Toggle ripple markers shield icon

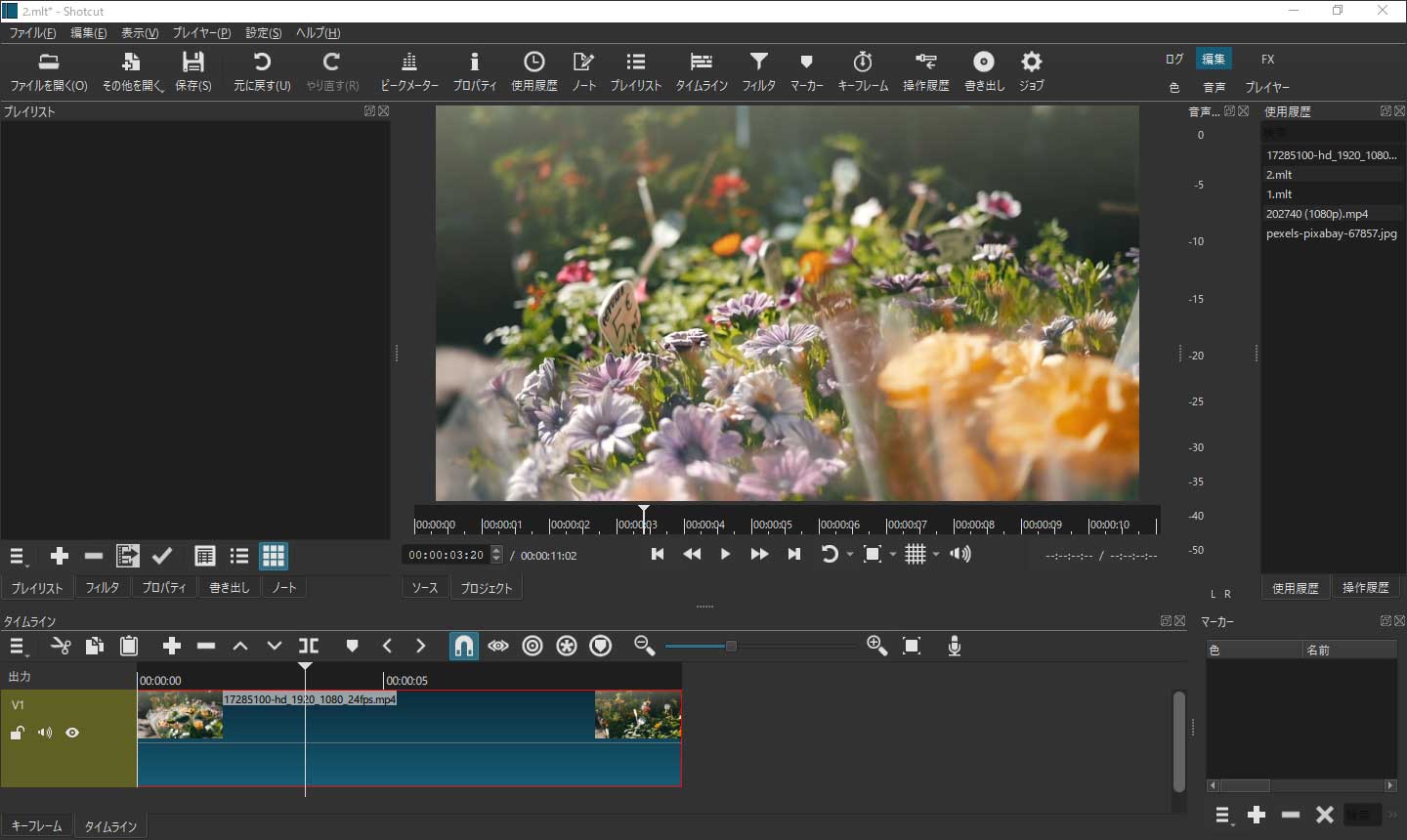tap(601, 646)
